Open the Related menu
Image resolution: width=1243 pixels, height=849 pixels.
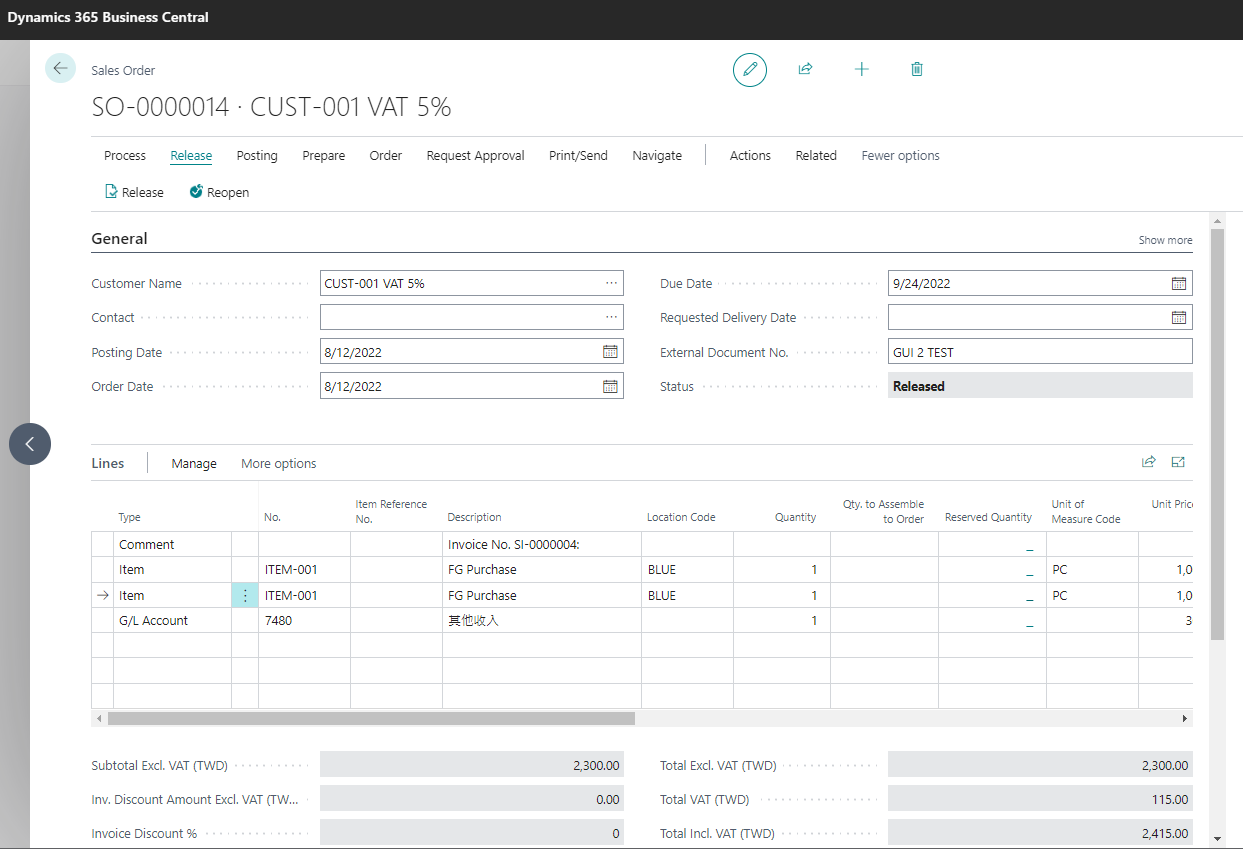point(816,155)
